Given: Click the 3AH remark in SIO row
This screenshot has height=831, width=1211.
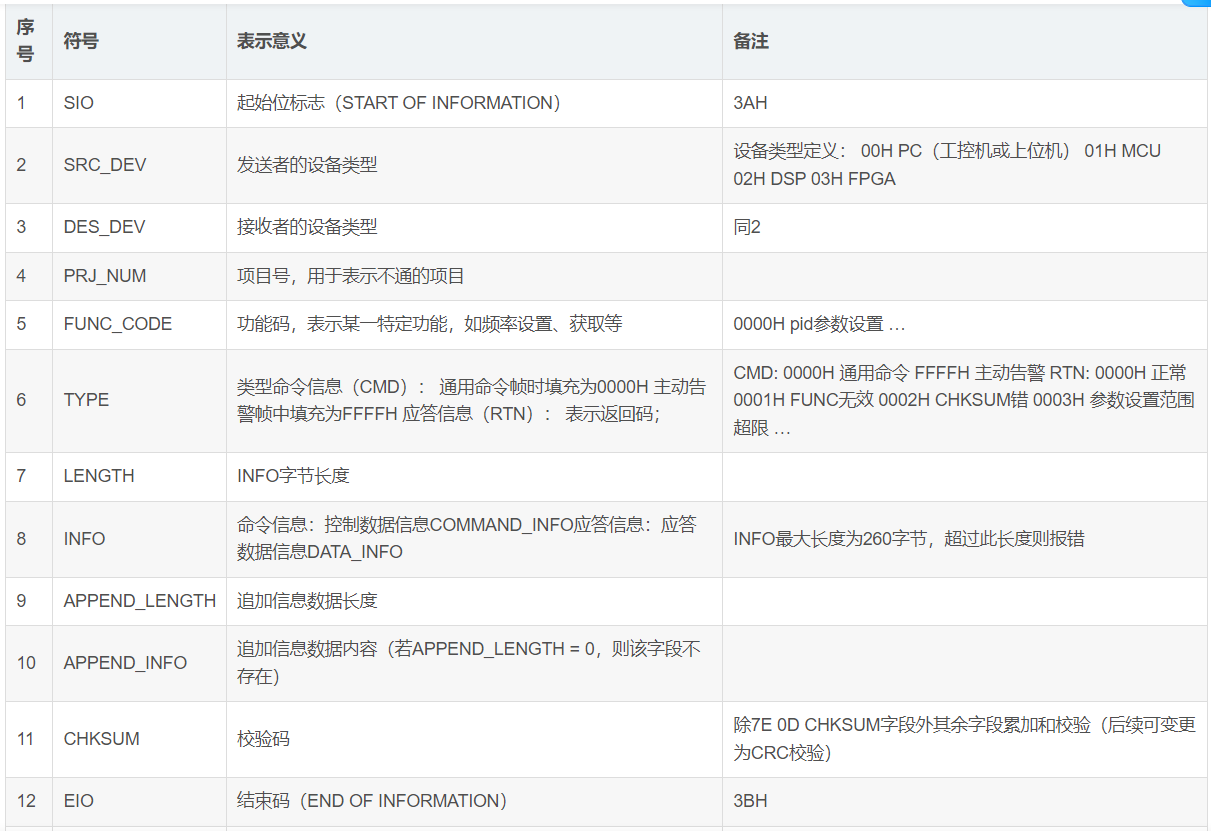Looking at the screenshot, I should tap(750, 103).
